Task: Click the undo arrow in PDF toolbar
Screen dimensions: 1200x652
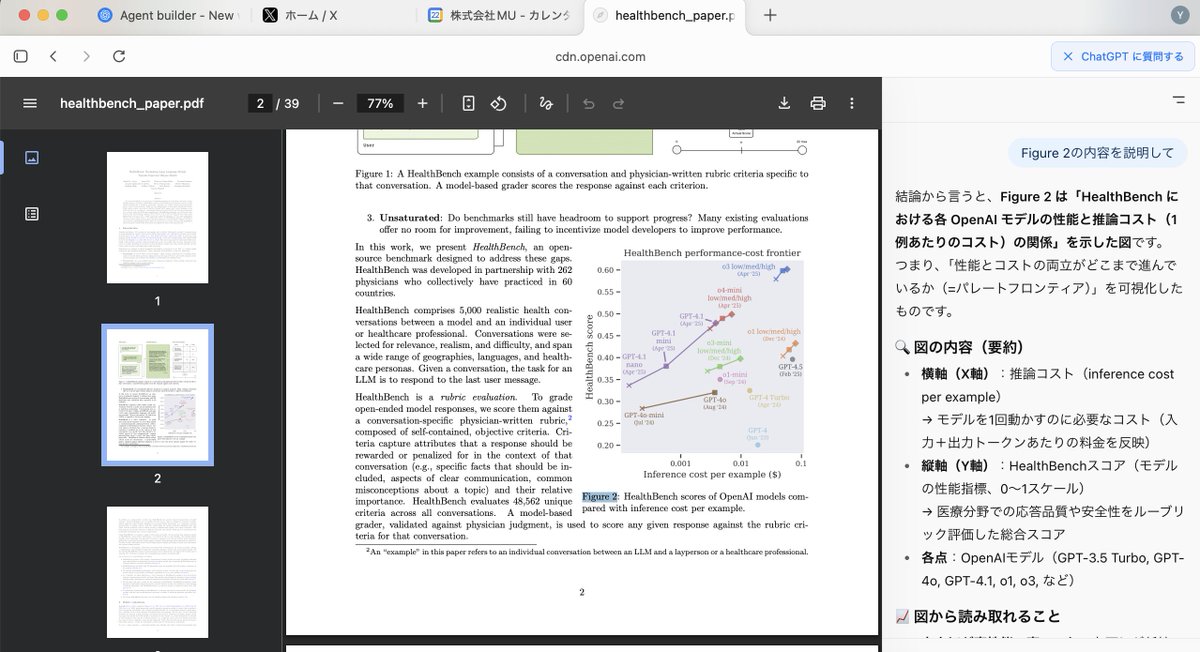Action: tap(589, 103)
